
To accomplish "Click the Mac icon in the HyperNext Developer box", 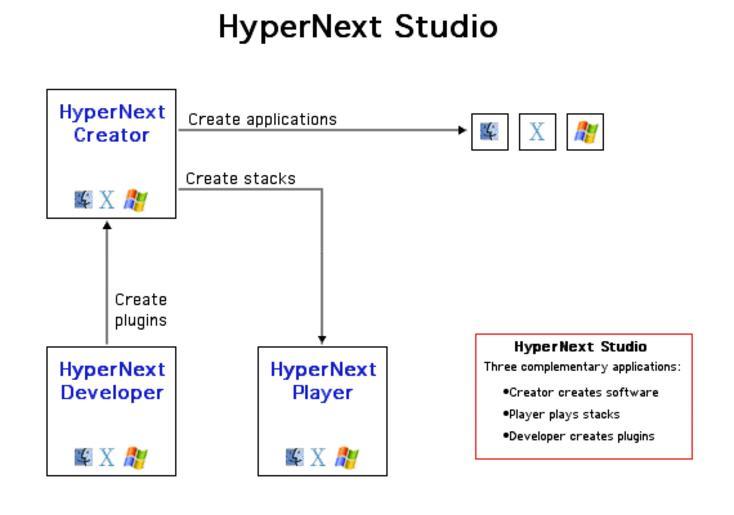I will (84, 458).
